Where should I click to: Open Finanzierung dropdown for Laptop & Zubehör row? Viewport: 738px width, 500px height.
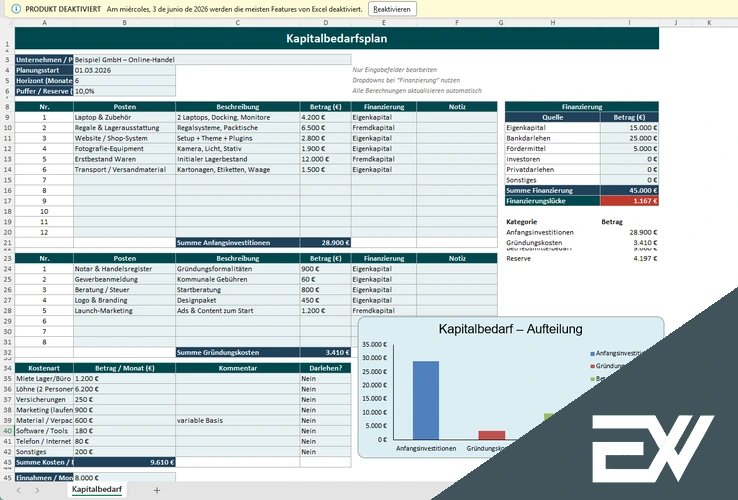pos(384,117)
